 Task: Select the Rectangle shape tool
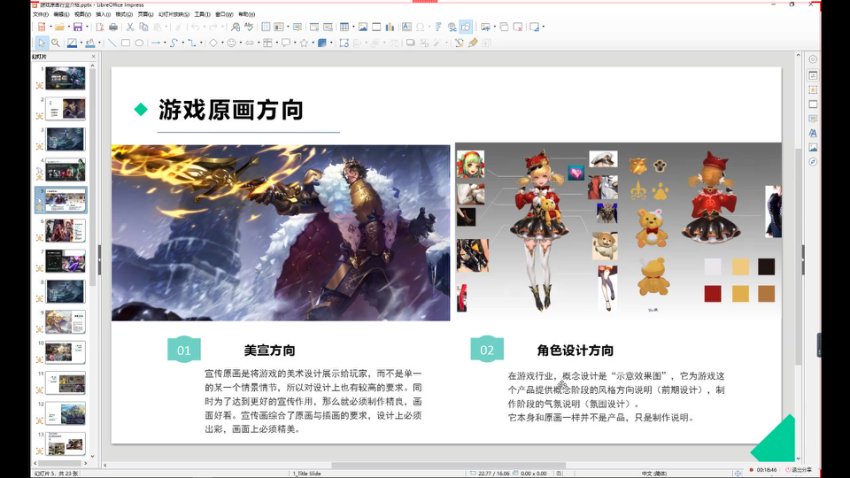coord(125,43)
